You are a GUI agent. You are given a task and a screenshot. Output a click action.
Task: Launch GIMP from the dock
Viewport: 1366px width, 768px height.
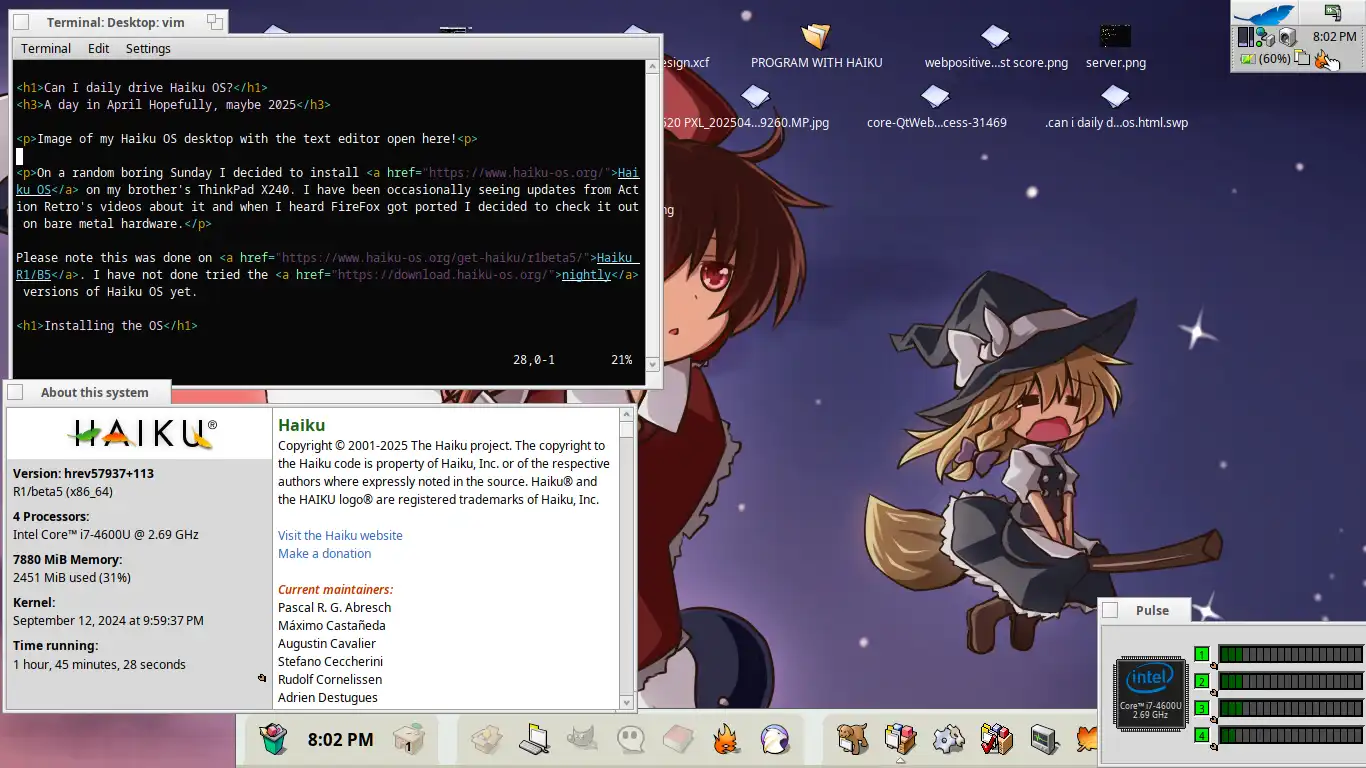tap(582, 739)
